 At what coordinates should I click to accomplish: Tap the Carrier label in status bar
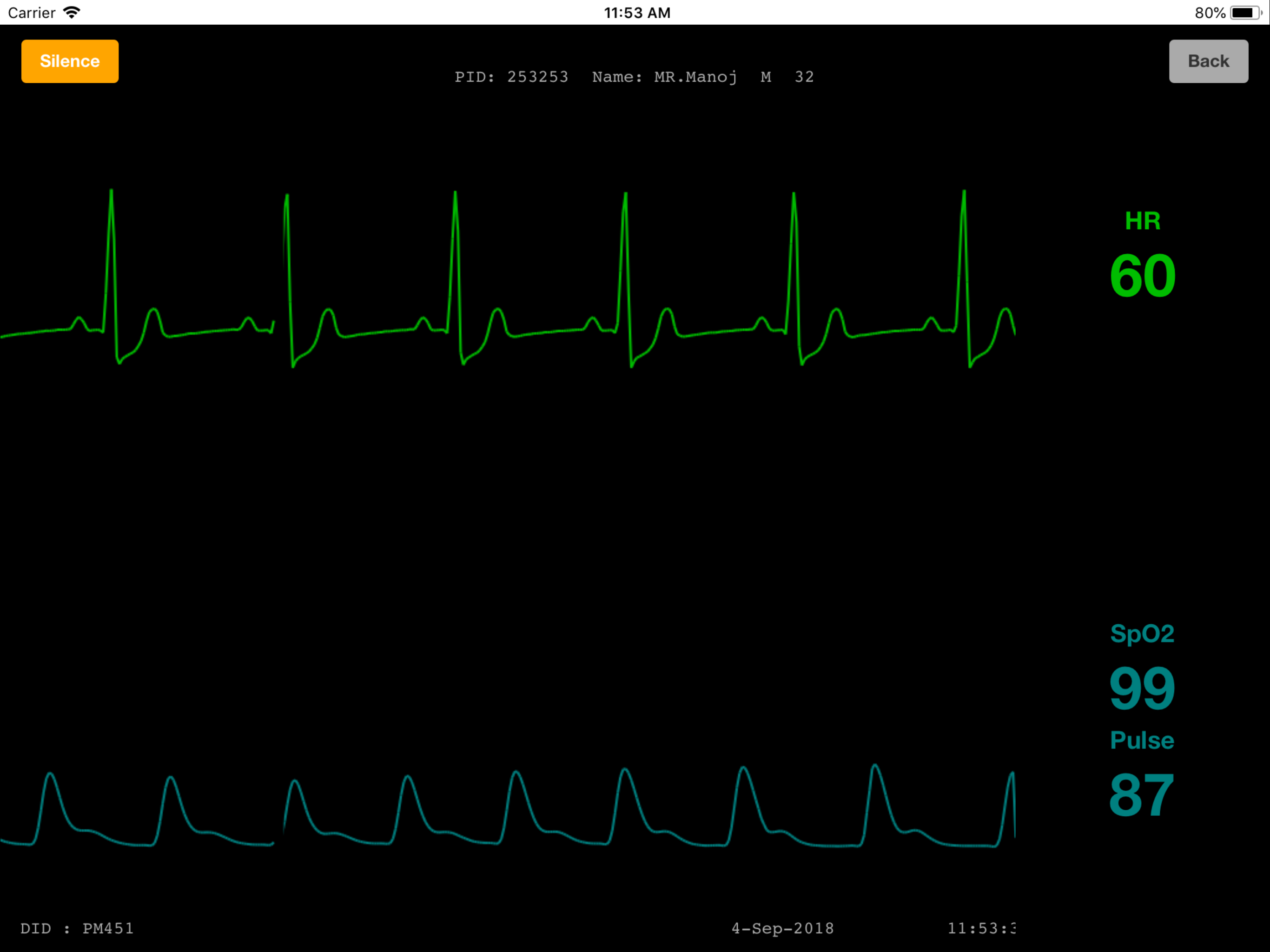pyautogui.click(x=32, y=13)
